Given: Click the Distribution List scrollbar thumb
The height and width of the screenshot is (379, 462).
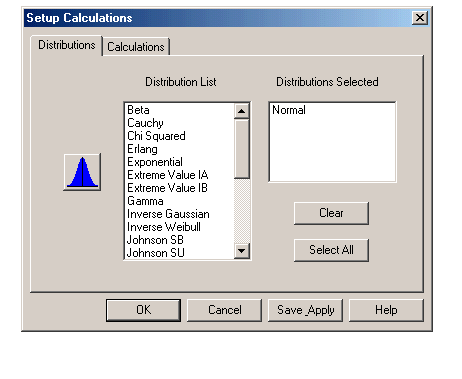Looking at the screenshot, I should pos(242,149).
